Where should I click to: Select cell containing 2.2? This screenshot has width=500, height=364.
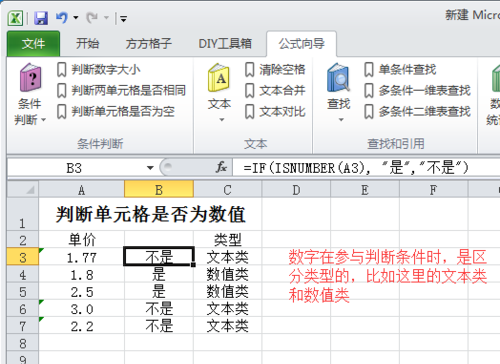[x=82, y=326]
